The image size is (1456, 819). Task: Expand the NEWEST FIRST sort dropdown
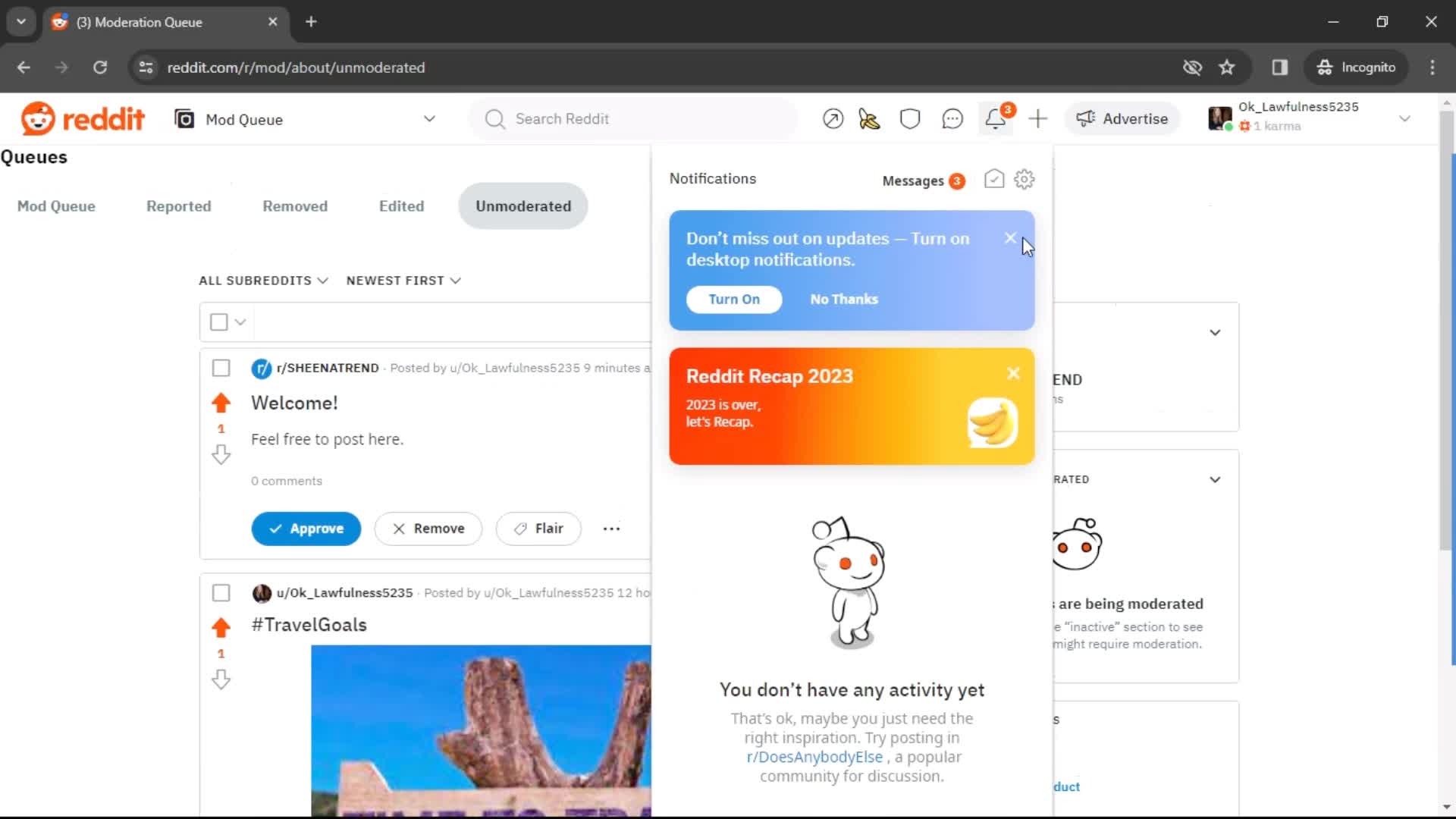402,280
